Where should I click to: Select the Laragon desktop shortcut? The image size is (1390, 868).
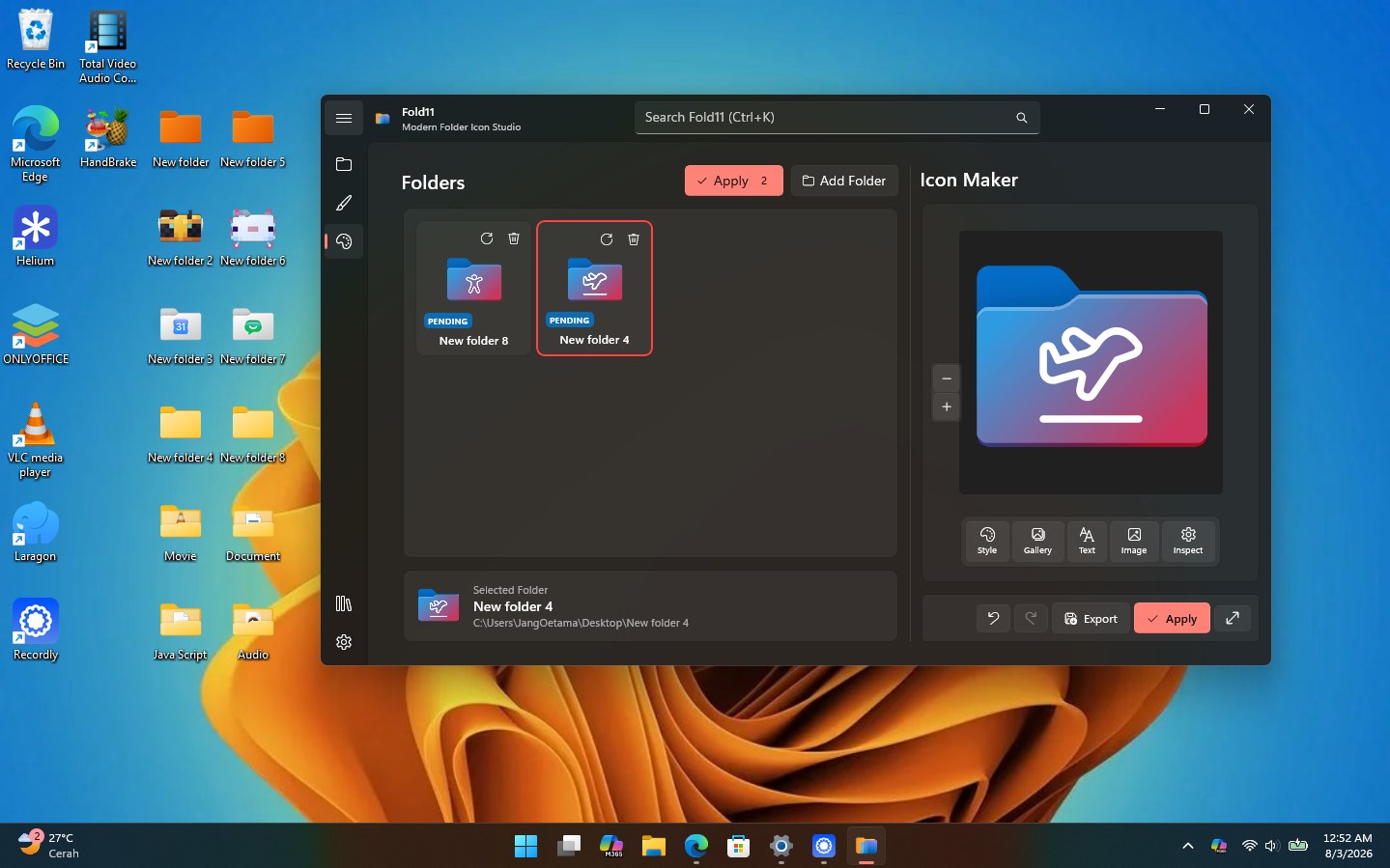coord(36,532)
